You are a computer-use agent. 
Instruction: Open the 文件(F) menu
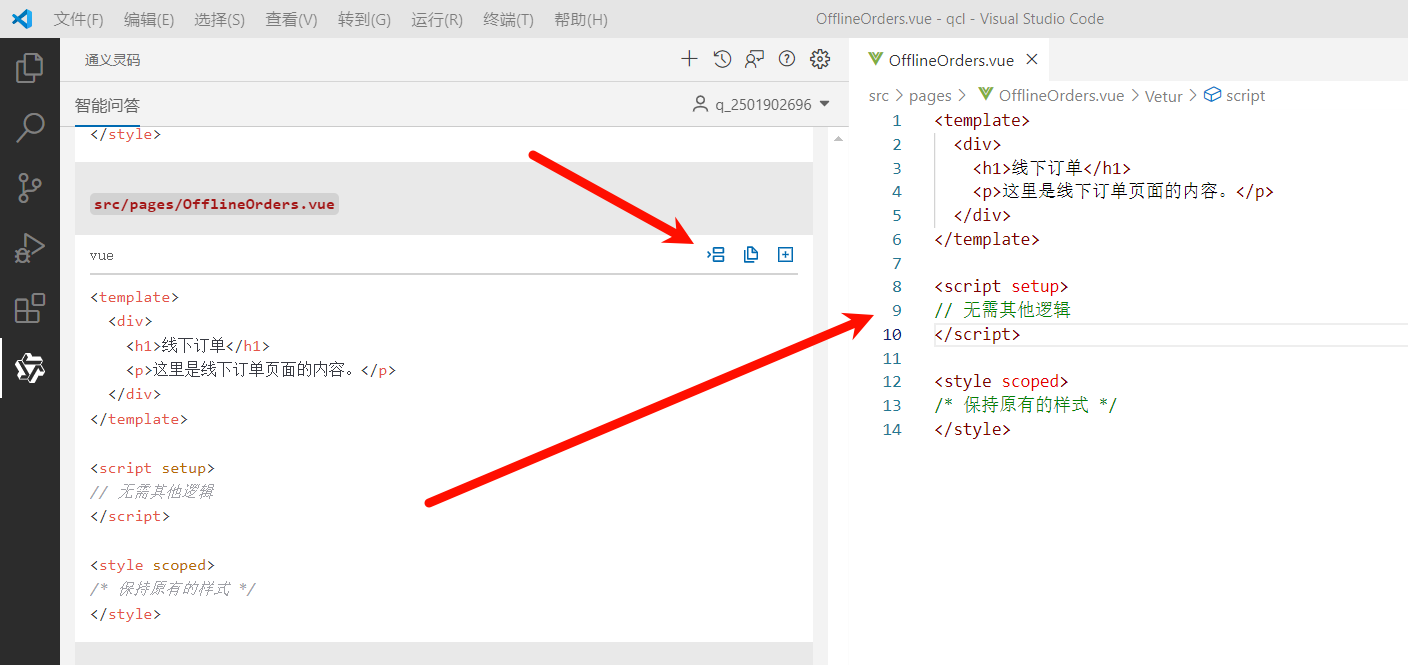click(79, 20)
